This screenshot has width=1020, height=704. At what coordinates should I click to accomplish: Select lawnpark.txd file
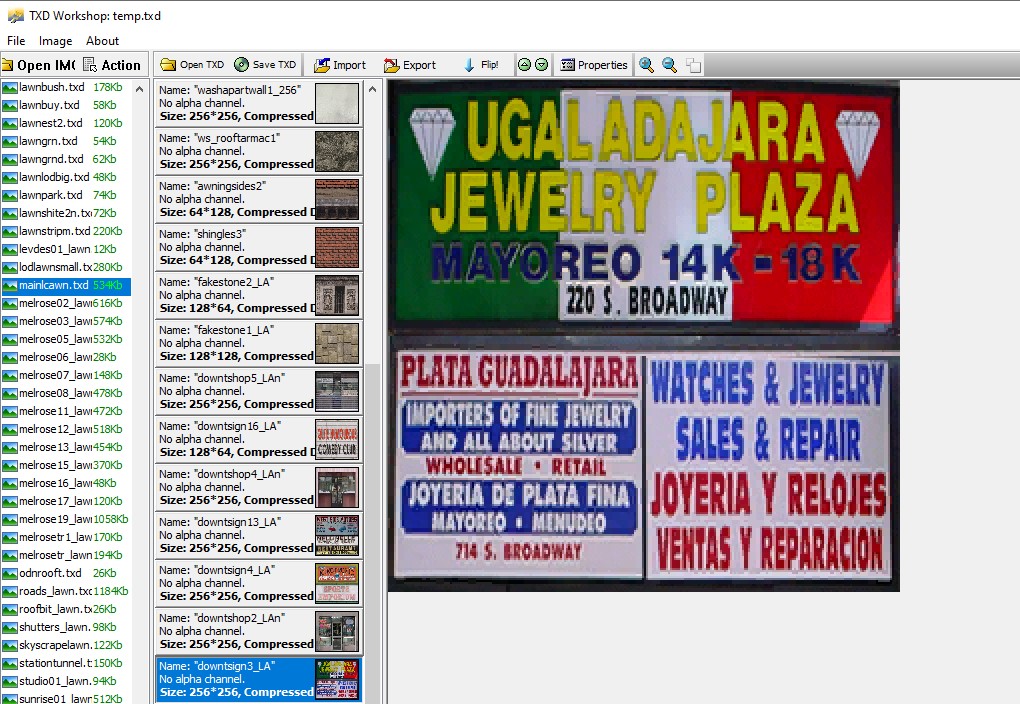coord(66,195)
